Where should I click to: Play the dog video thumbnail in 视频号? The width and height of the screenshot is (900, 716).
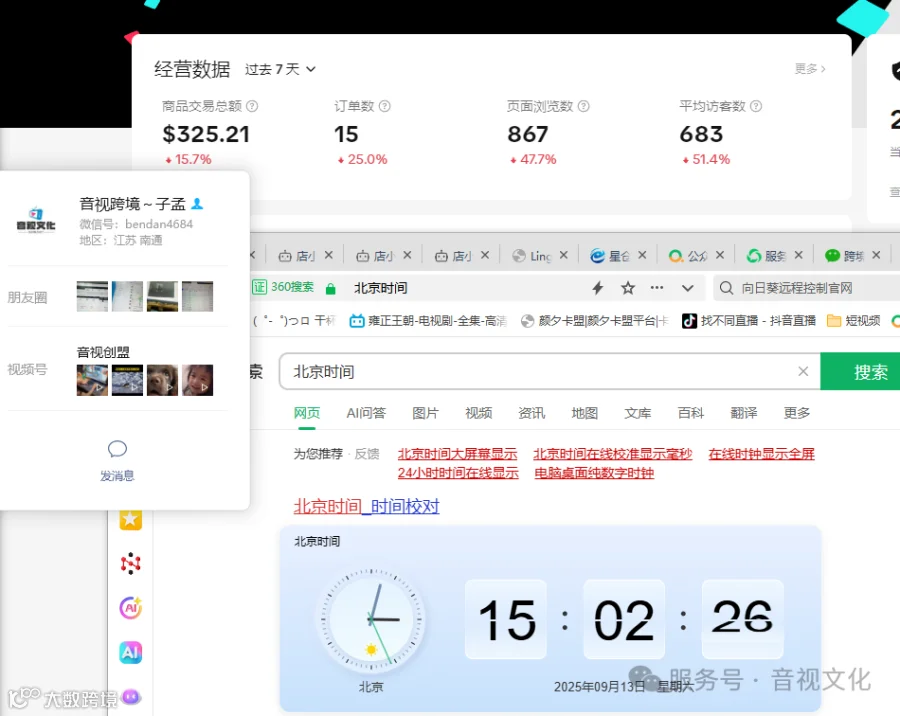coord(162,380)
